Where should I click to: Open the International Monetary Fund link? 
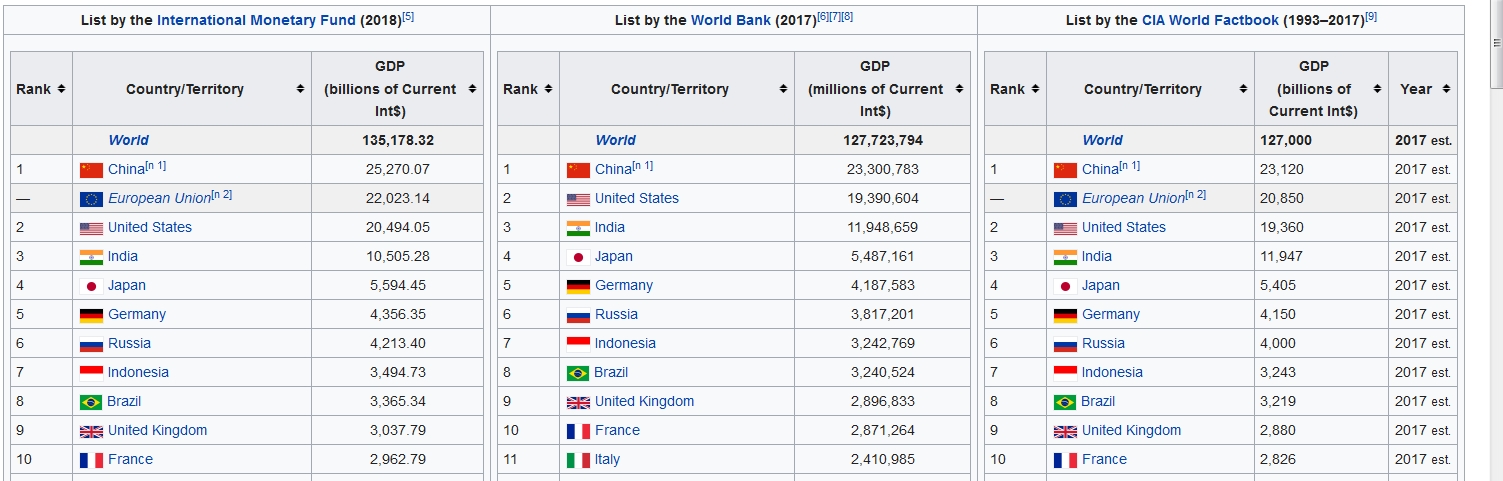click(x=255, y=20)
